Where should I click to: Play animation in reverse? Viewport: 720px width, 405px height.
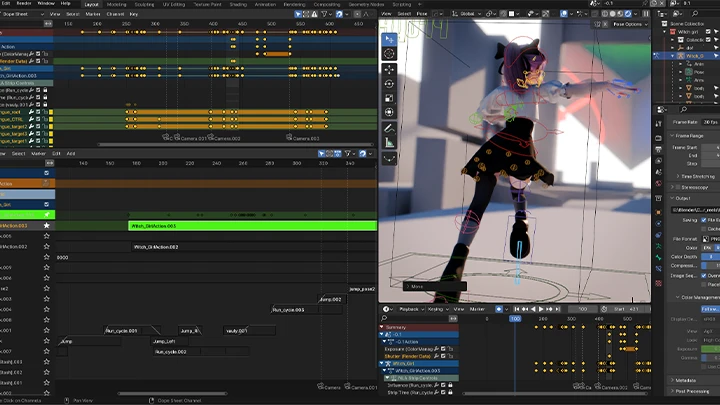pyautogui.click(x=533, y=309)
